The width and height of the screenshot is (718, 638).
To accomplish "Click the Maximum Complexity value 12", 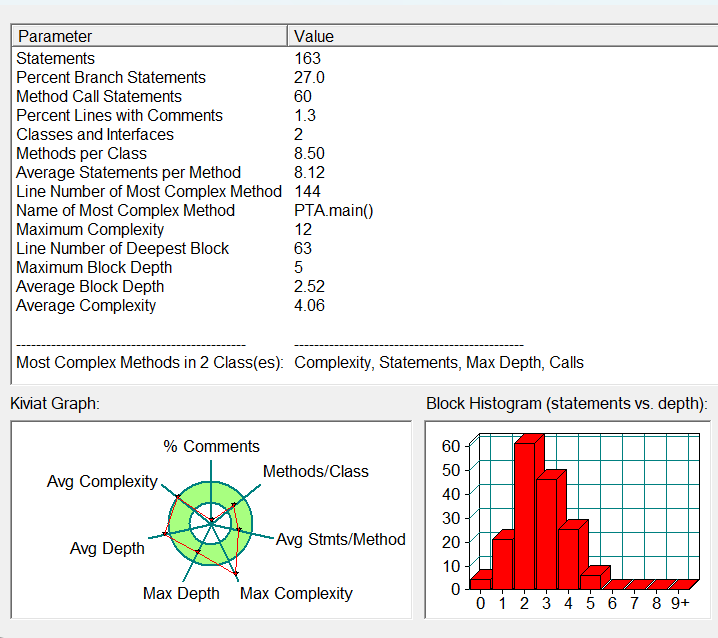I will (x=303, y=229).
